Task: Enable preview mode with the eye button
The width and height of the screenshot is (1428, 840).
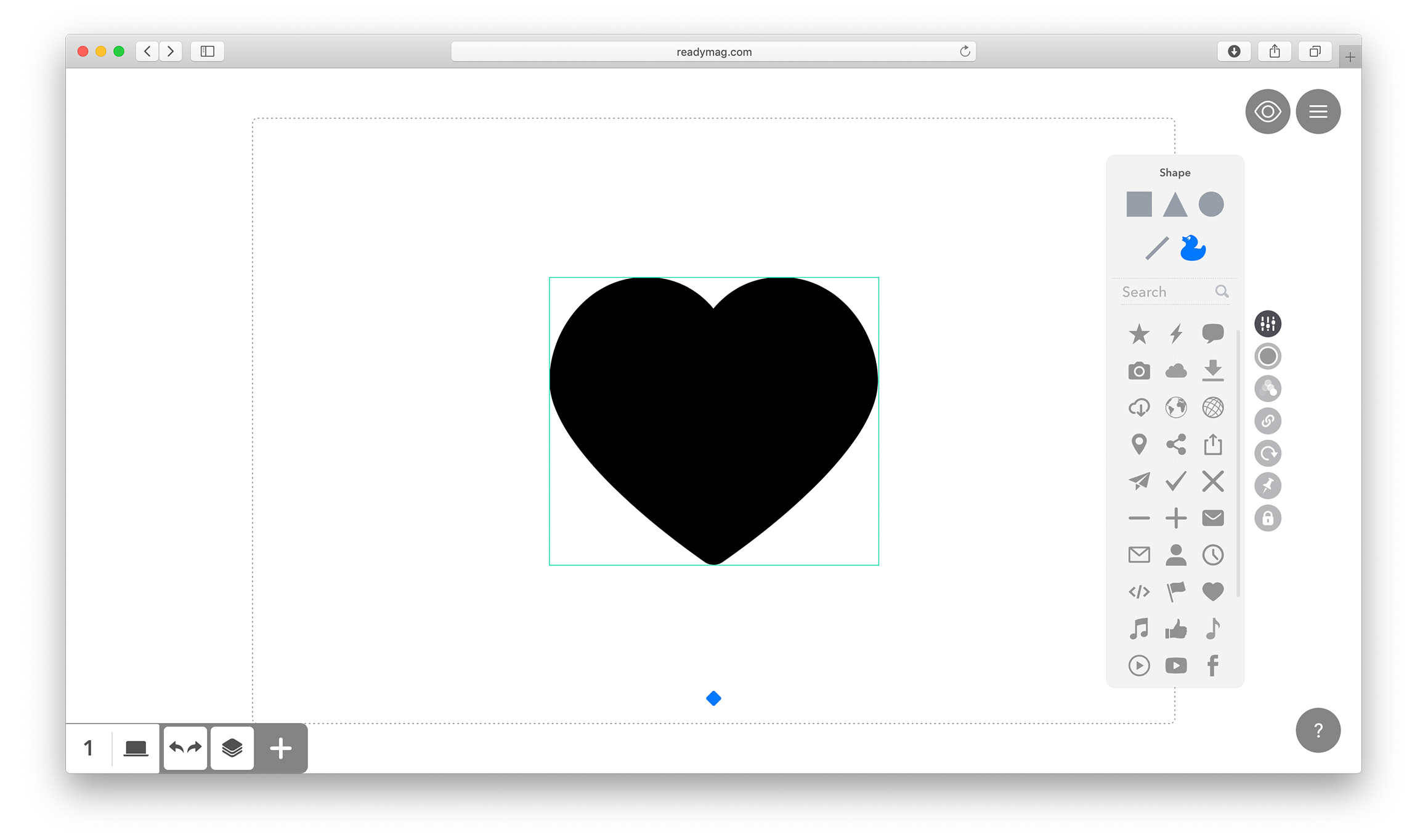Action: [x=1267, y=111]
